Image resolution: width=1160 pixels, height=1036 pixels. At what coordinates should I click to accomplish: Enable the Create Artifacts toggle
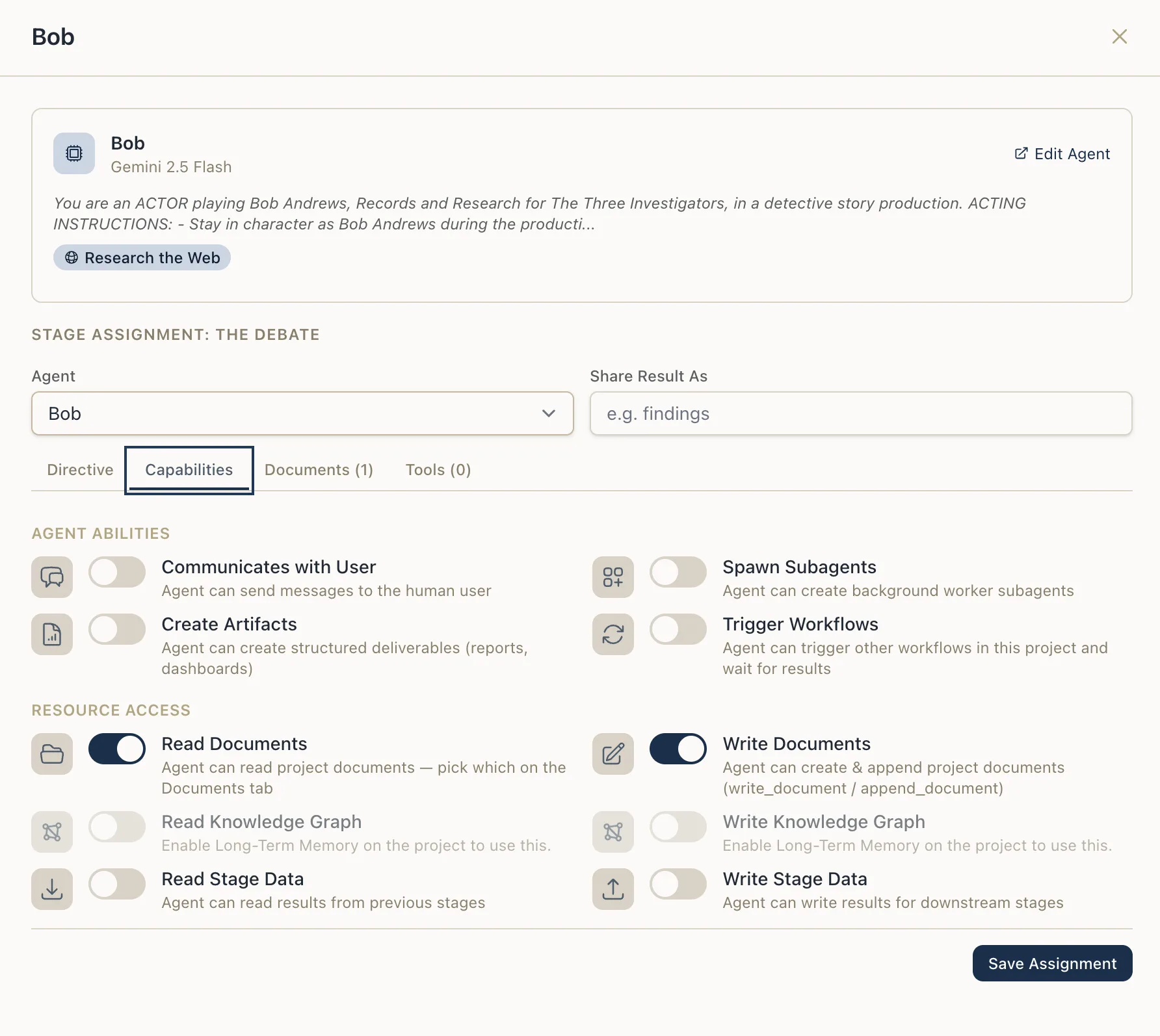pyautogui.click(x=117, y=630)
